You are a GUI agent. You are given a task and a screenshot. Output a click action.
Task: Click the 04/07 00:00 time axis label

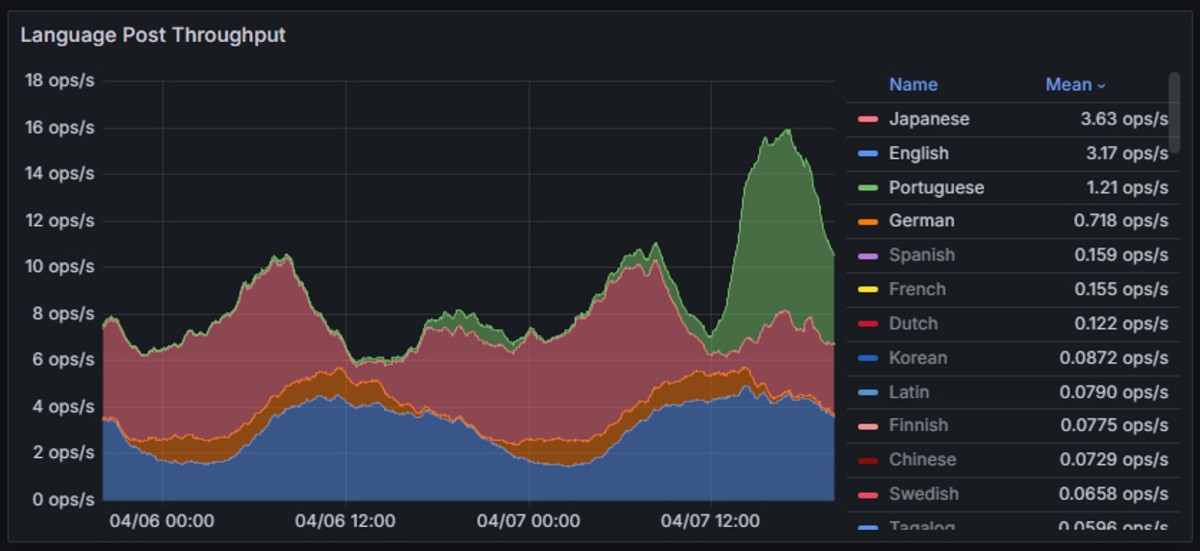(528, 521)
